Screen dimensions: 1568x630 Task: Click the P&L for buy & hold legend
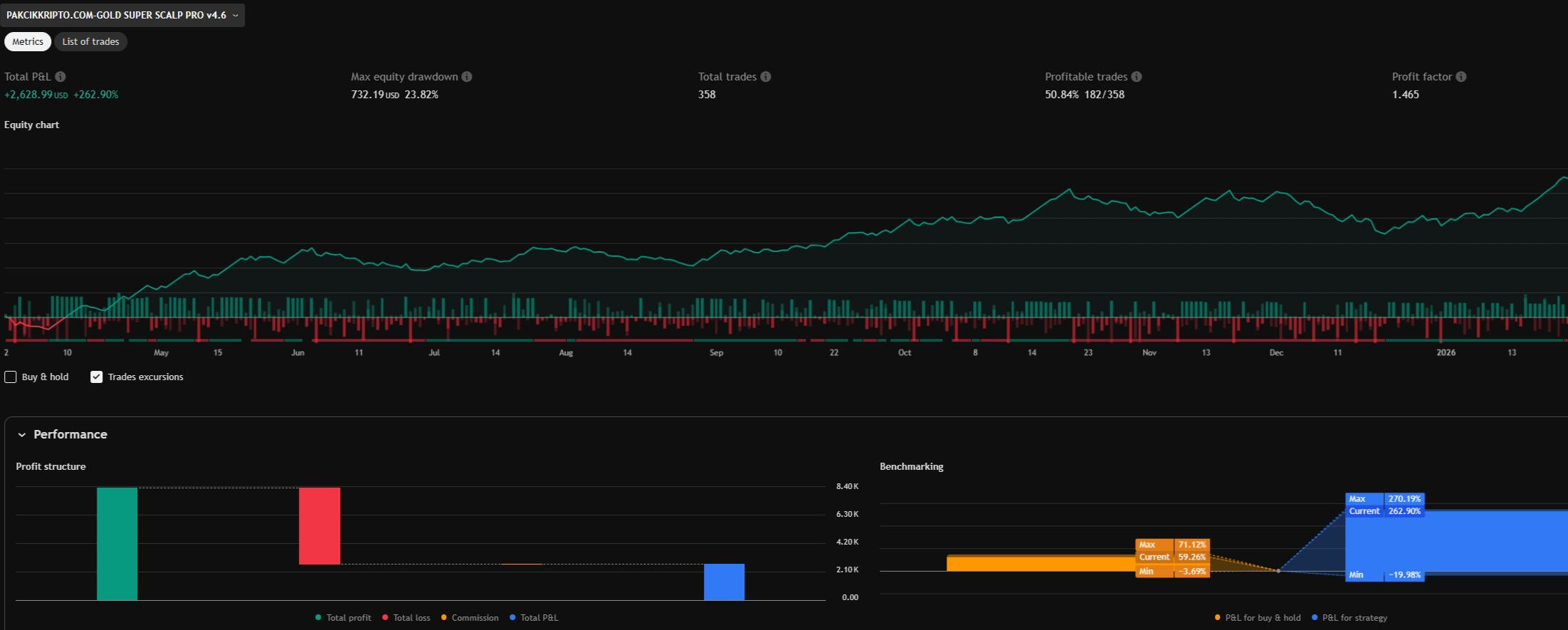[1258, 618]
